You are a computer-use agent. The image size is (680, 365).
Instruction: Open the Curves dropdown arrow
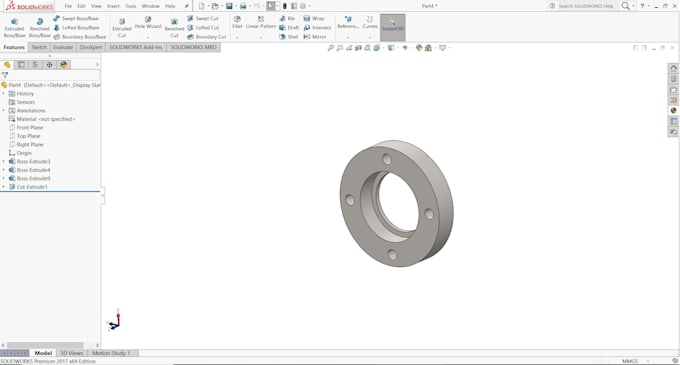point(370,37)
